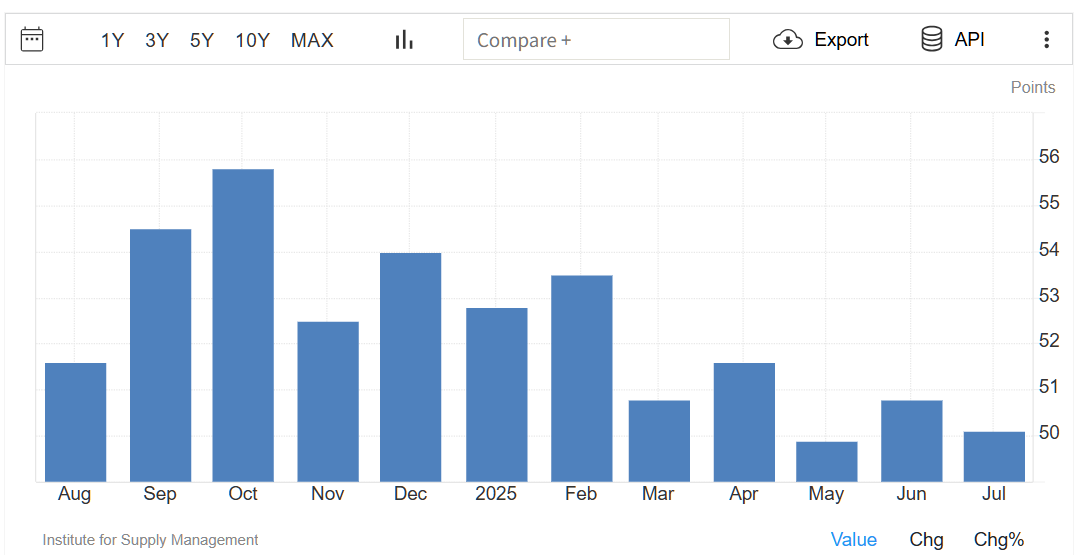The width and height of the screenshot is (1082, 555).
Task: Click the Dec x-axis label
Action: pyautogui.click(x=410, y=494)
